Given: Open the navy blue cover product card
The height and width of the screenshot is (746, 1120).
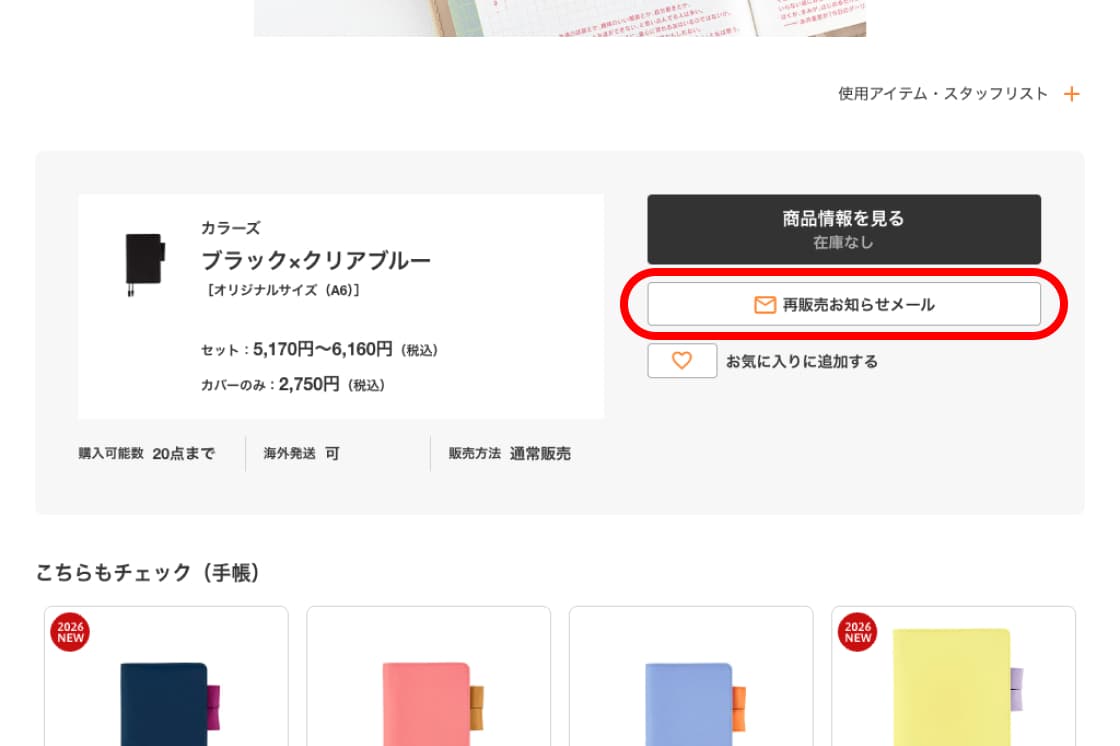Looking at the screenshot, I should point(166,690).
